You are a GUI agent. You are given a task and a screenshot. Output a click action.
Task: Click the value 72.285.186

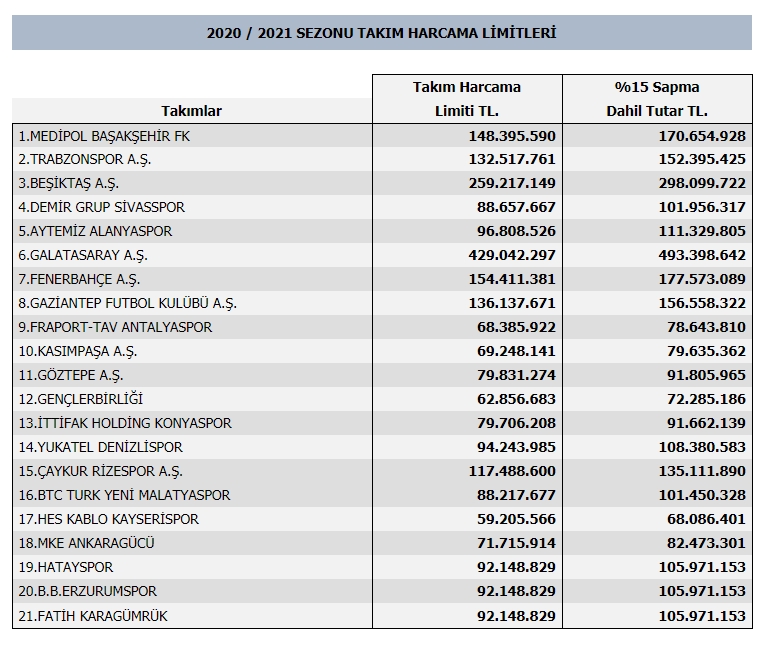706,399
